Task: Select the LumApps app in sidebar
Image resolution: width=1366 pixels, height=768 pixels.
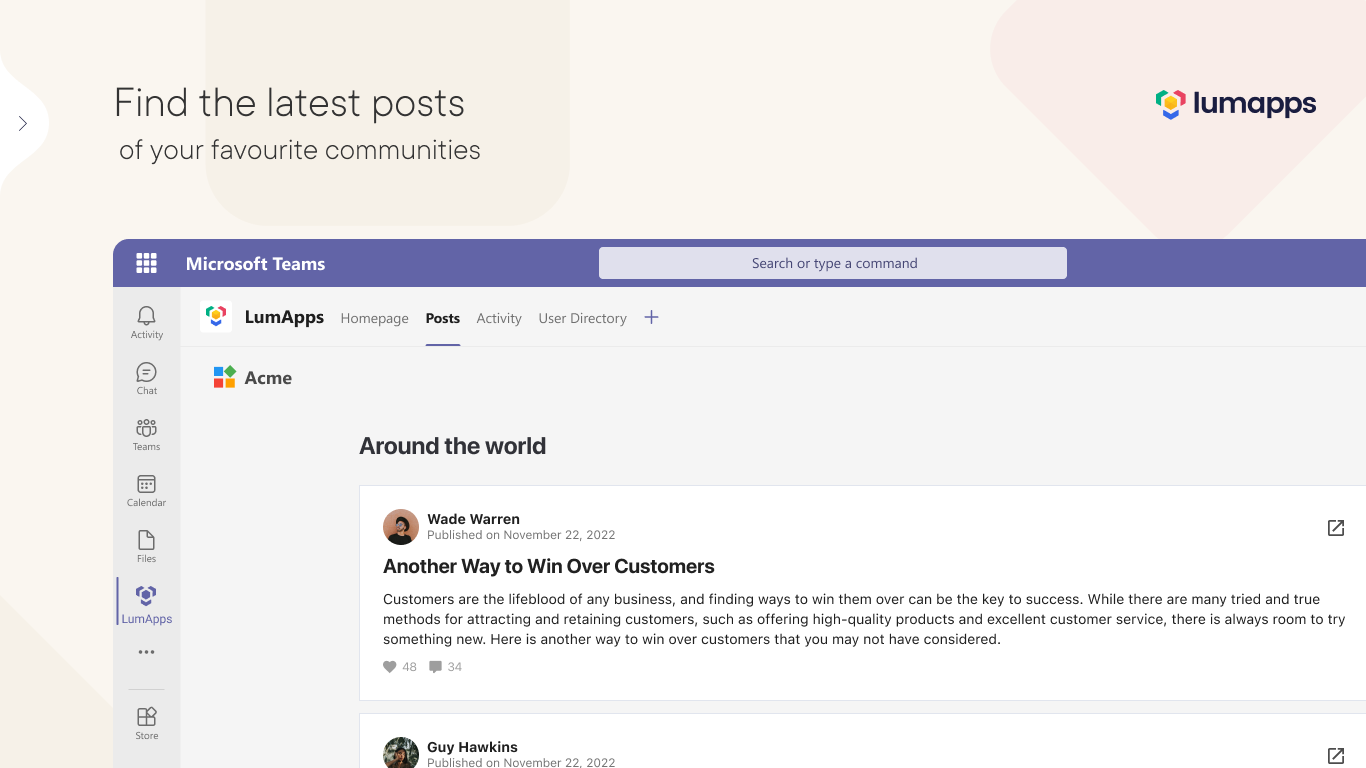Action: point(146,603)
